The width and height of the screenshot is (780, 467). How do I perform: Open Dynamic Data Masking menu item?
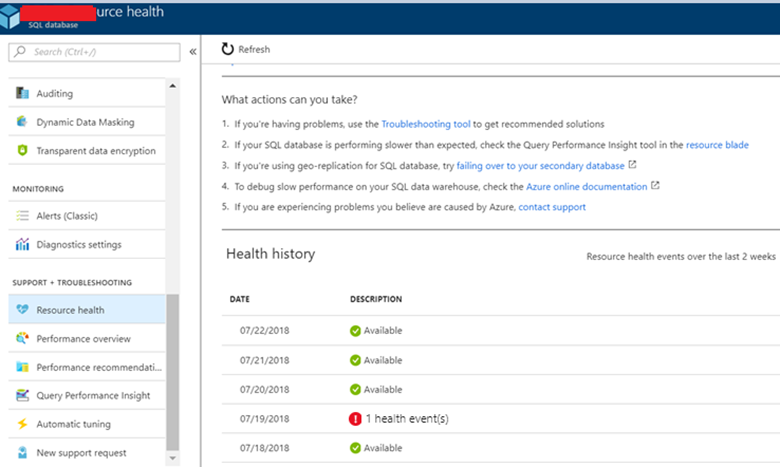[87, 122]
